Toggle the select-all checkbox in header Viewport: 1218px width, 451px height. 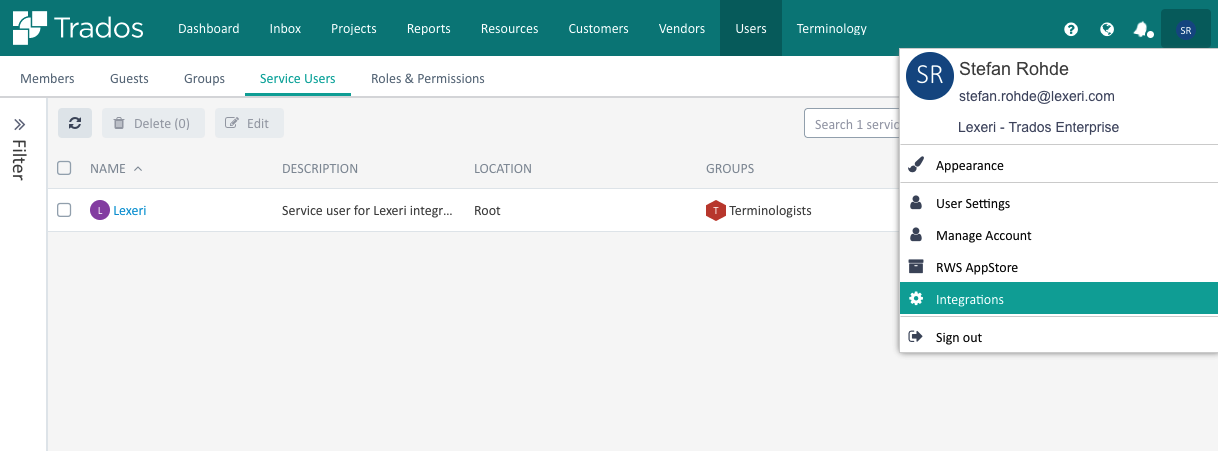point(64,168)
